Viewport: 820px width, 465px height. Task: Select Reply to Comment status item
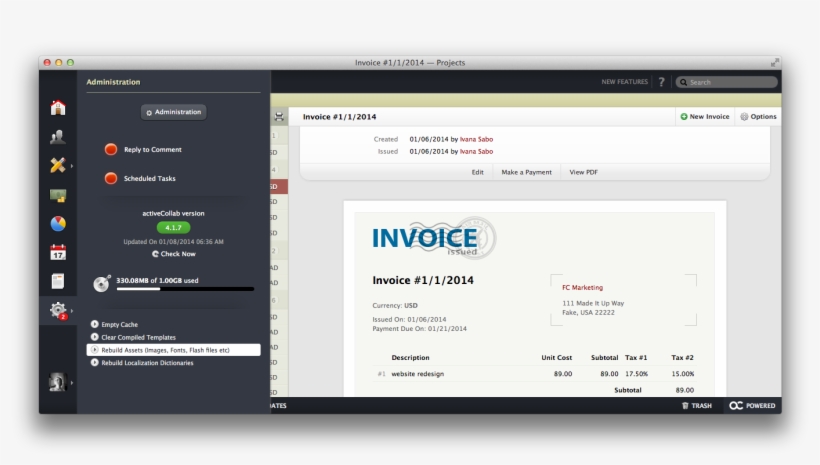click(152, 150)
